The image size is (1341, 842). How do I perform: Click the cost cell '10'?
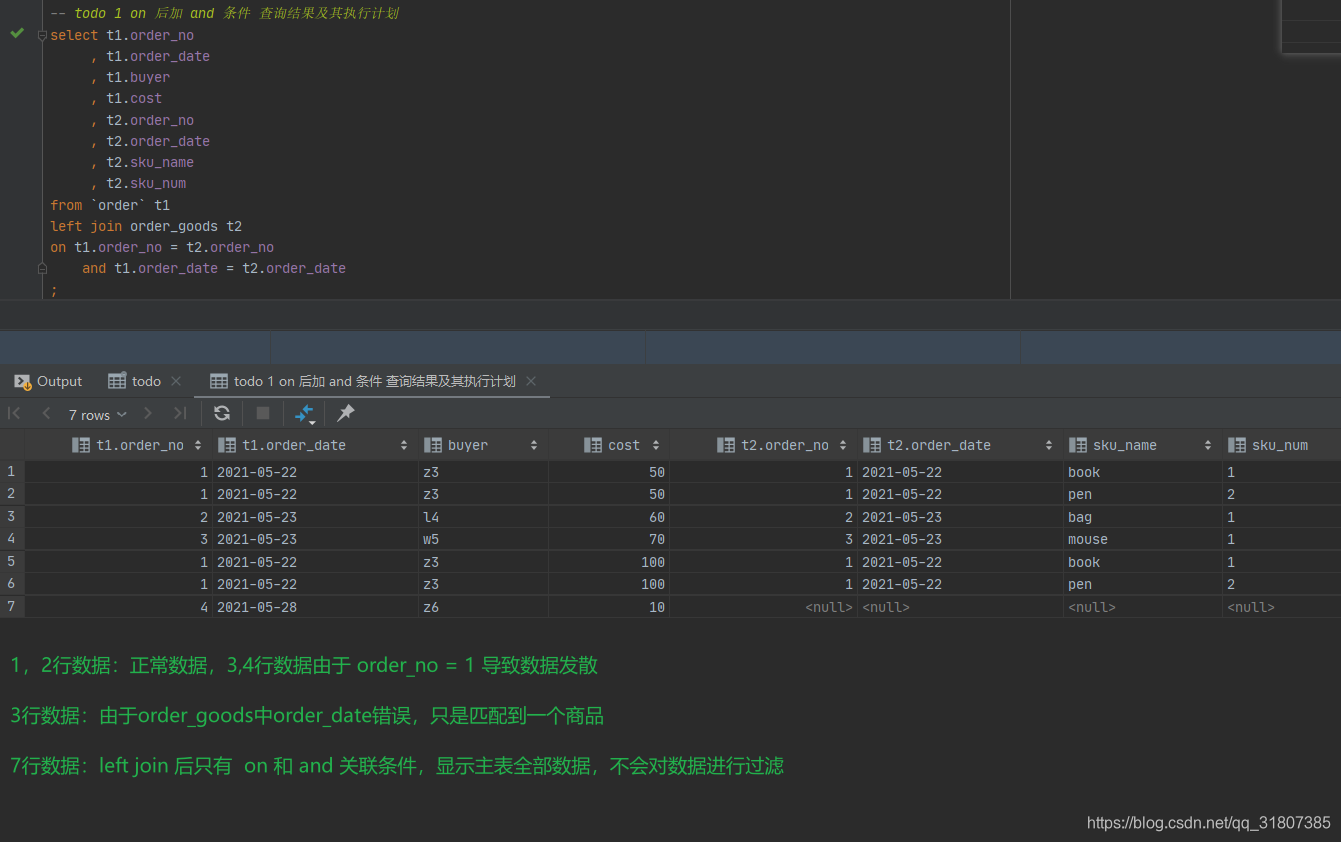click(x=608, y=607)
